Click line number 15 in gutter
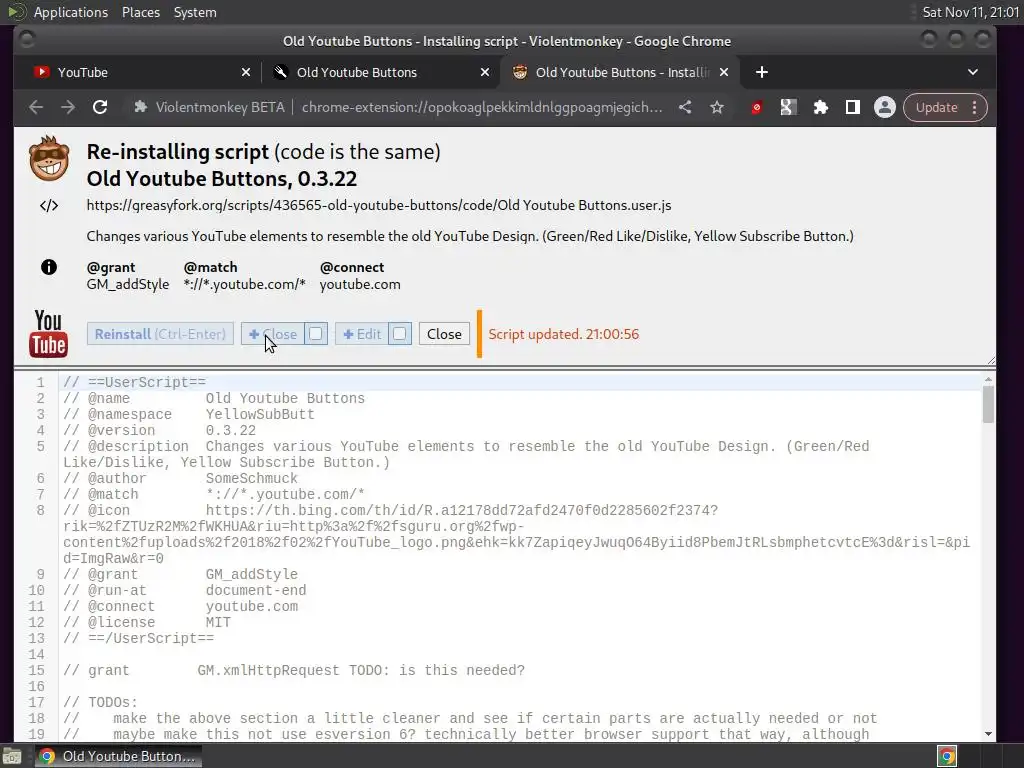The image size is (1024, 768). [x=37, y=670]
